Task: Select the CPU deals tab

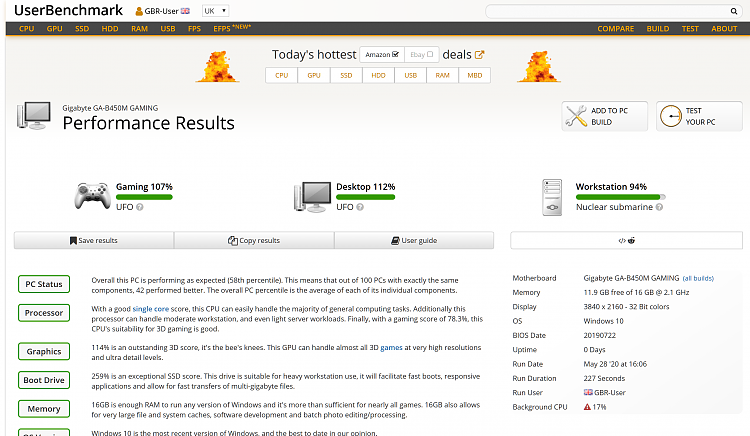Action: pyautogui.click(x=281, y=76)
